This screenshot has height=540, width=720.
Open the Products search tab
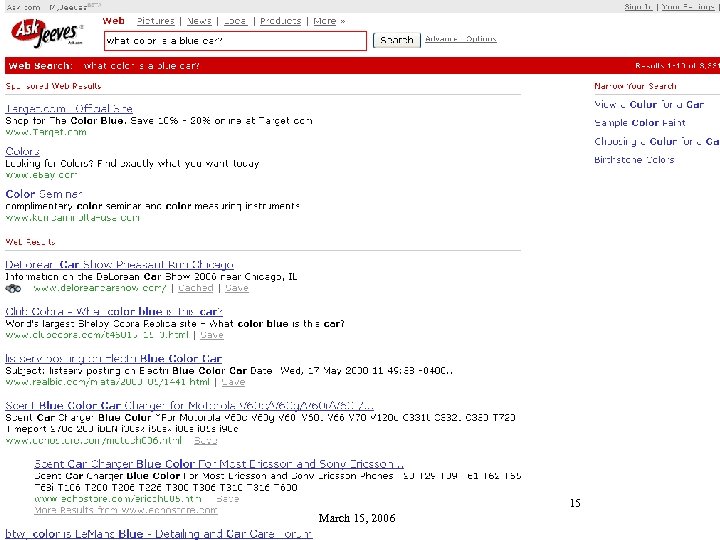pos(281,21)
